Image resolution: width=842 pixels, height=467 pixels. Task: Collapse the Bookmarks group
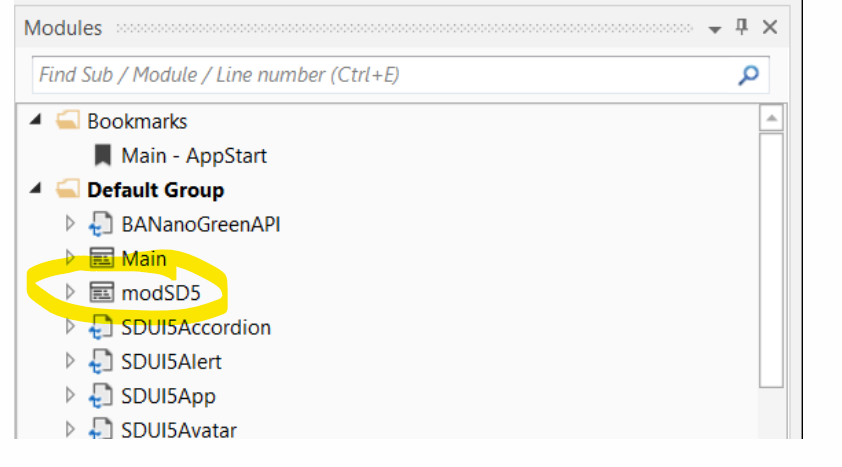click(x=36, y=121)
